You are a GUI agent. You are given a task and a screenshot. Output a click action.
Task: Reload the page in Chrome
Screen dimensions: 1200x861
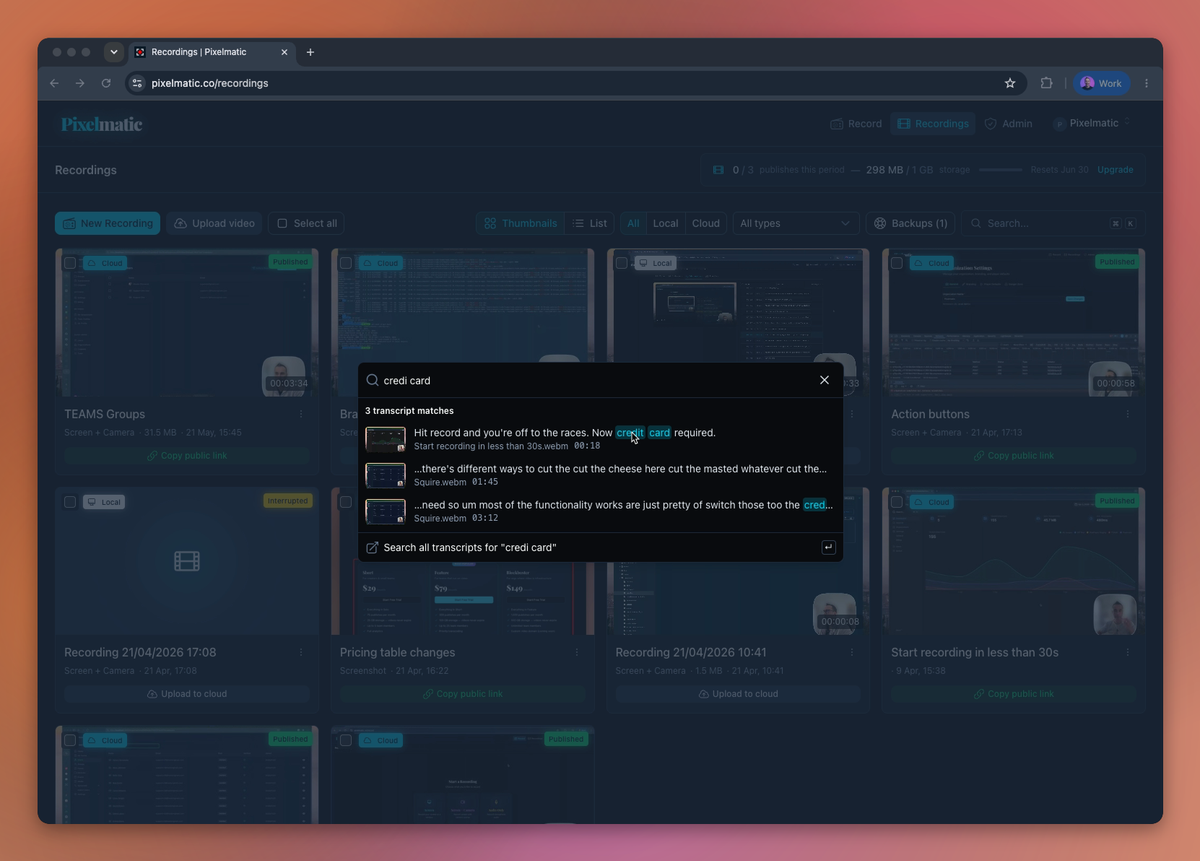point(106,83)
